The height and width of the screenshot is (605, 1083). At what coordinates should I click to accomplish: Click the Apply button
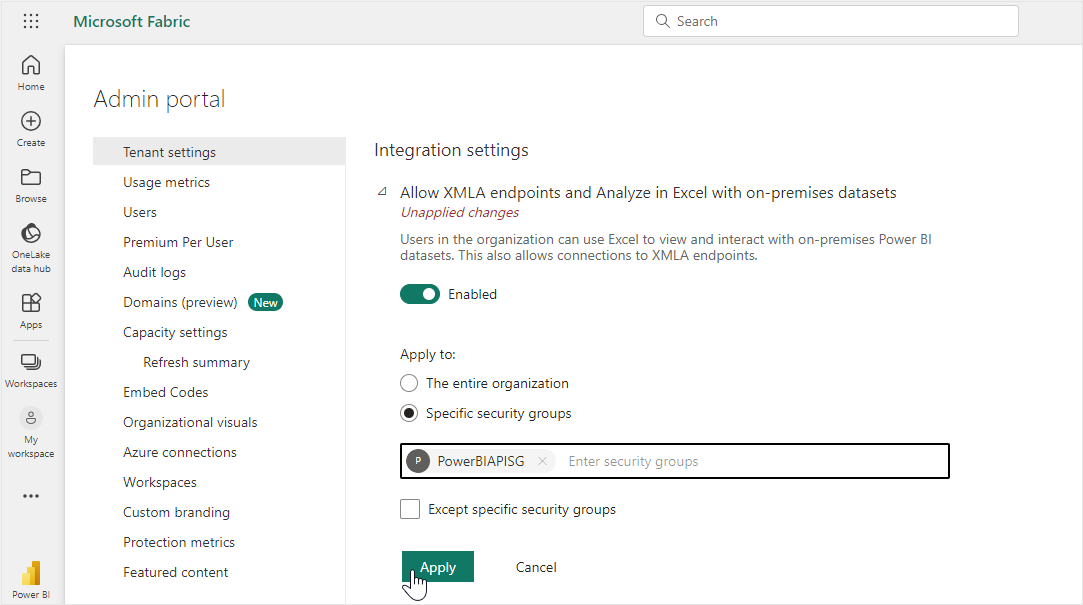[x=438, y=567]
